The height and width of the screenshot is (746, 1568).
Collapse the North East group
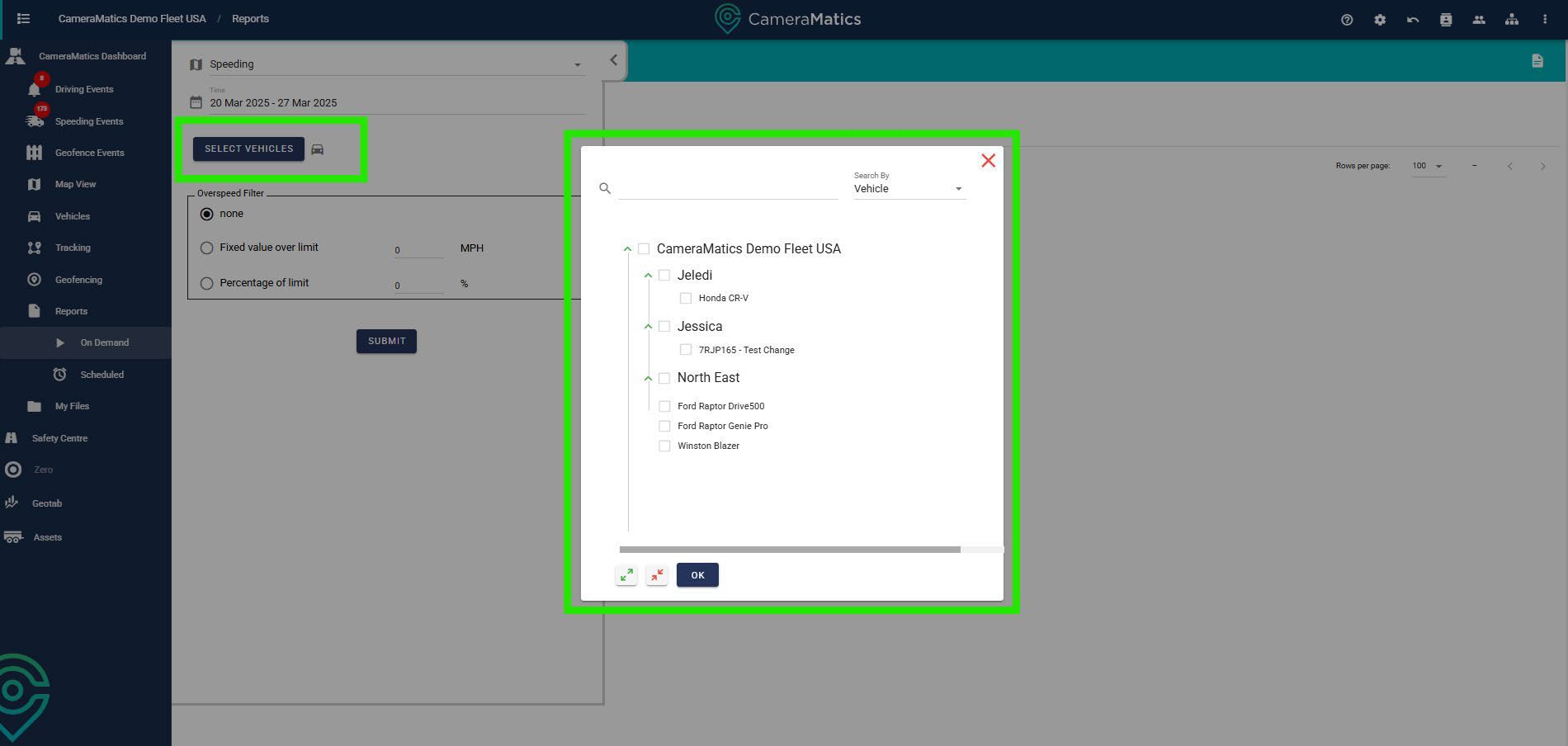pyautogui.click(x=648, y=379)
